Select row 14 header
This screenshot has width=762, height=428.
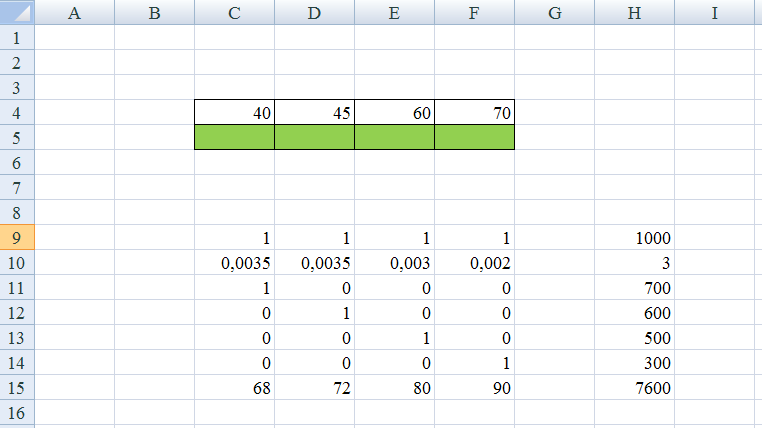point(17,362)
